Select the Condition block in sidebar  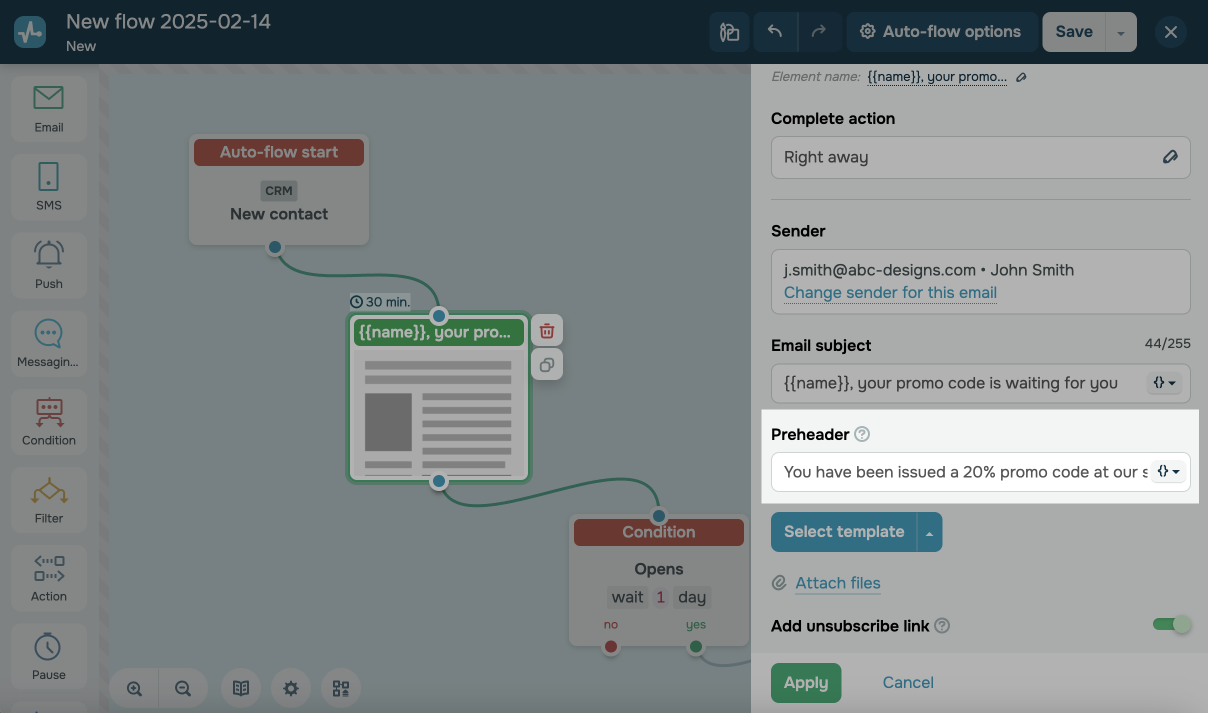(48, 421)
